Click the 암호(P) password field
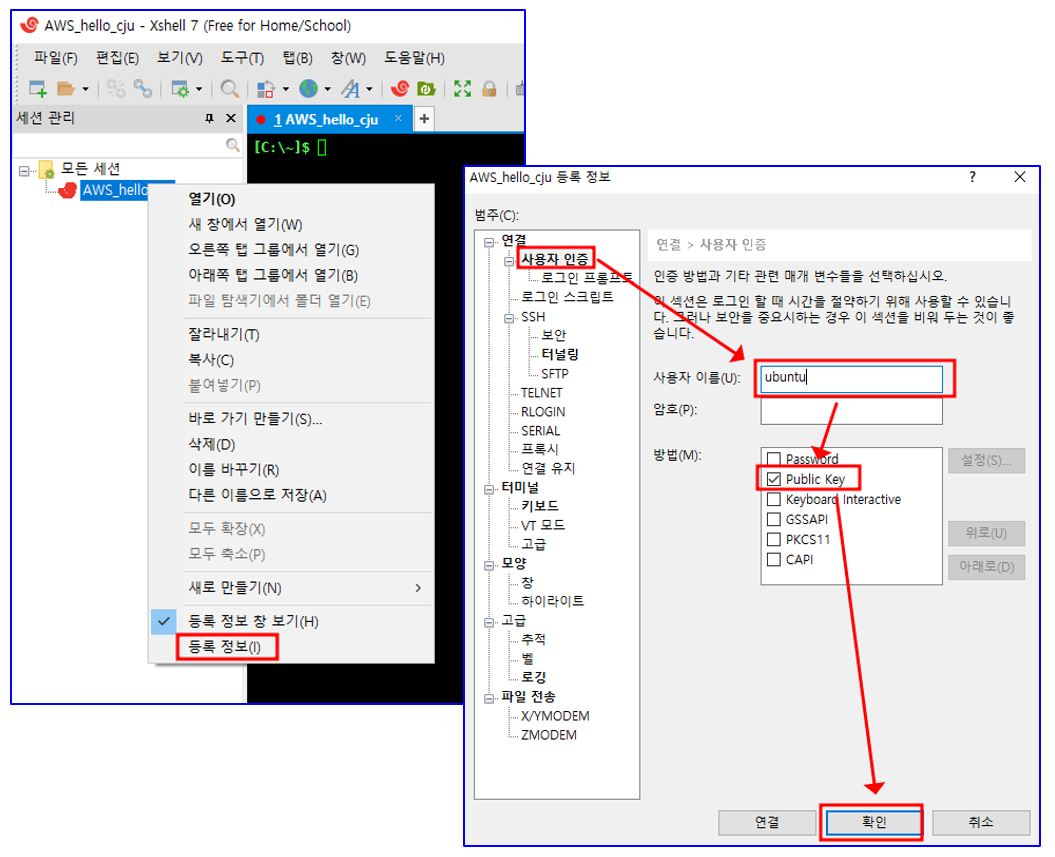This screenshot has width=1055, height=857. pyautogui.click(x=851, y=412)
